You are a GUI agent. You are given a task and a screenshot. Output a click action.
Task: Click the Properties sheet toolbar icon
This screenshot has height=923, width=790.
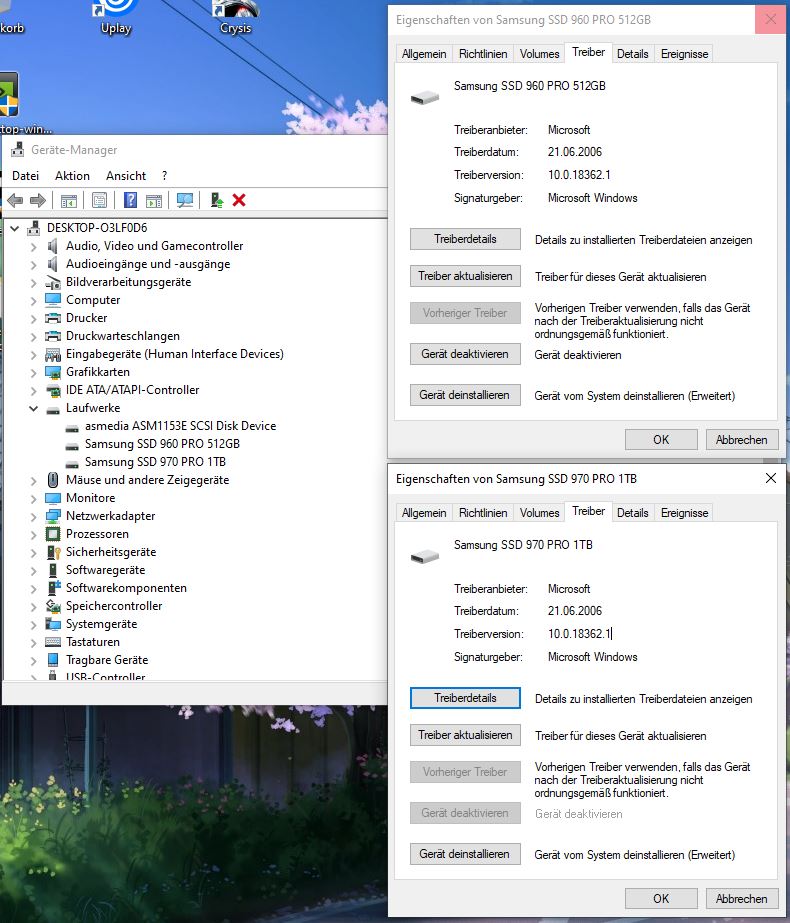[99, 201]
